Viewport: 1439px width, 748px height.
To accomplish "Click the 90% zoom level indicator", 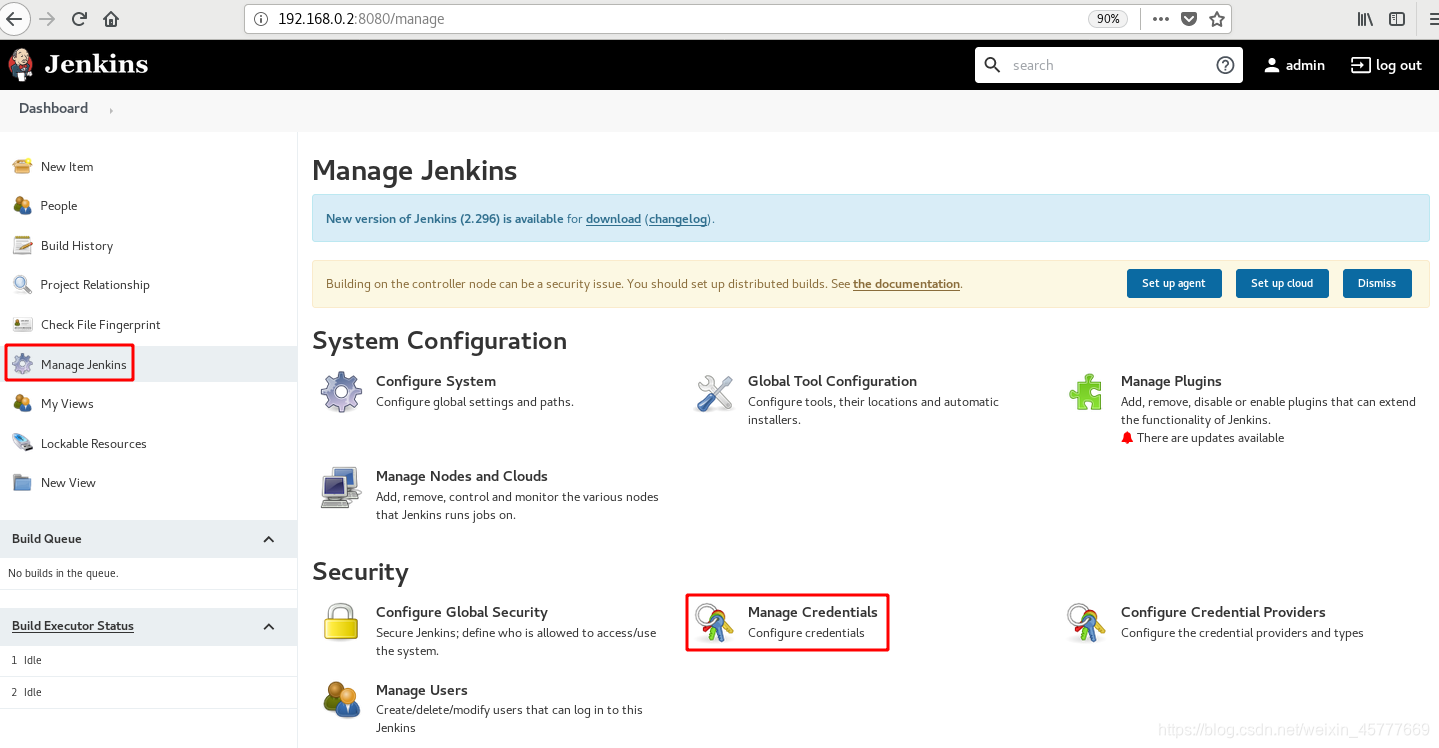I will tap(1108, 19).
